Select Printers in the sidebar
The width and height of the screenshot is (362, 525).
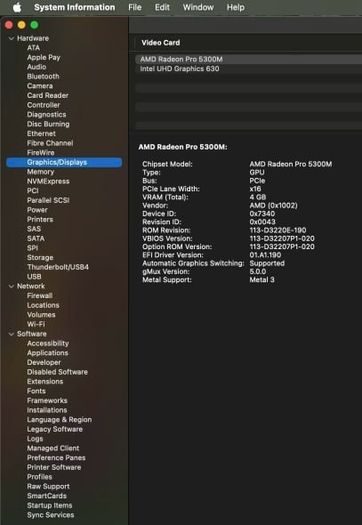coord(40,220)
